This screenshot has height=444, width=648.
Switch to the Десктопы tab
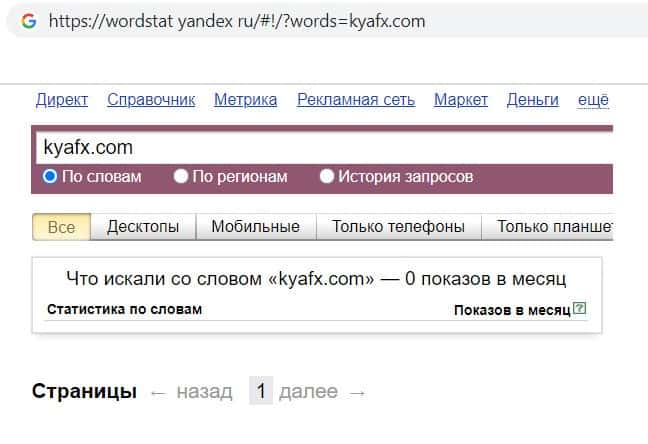(143, 227)
